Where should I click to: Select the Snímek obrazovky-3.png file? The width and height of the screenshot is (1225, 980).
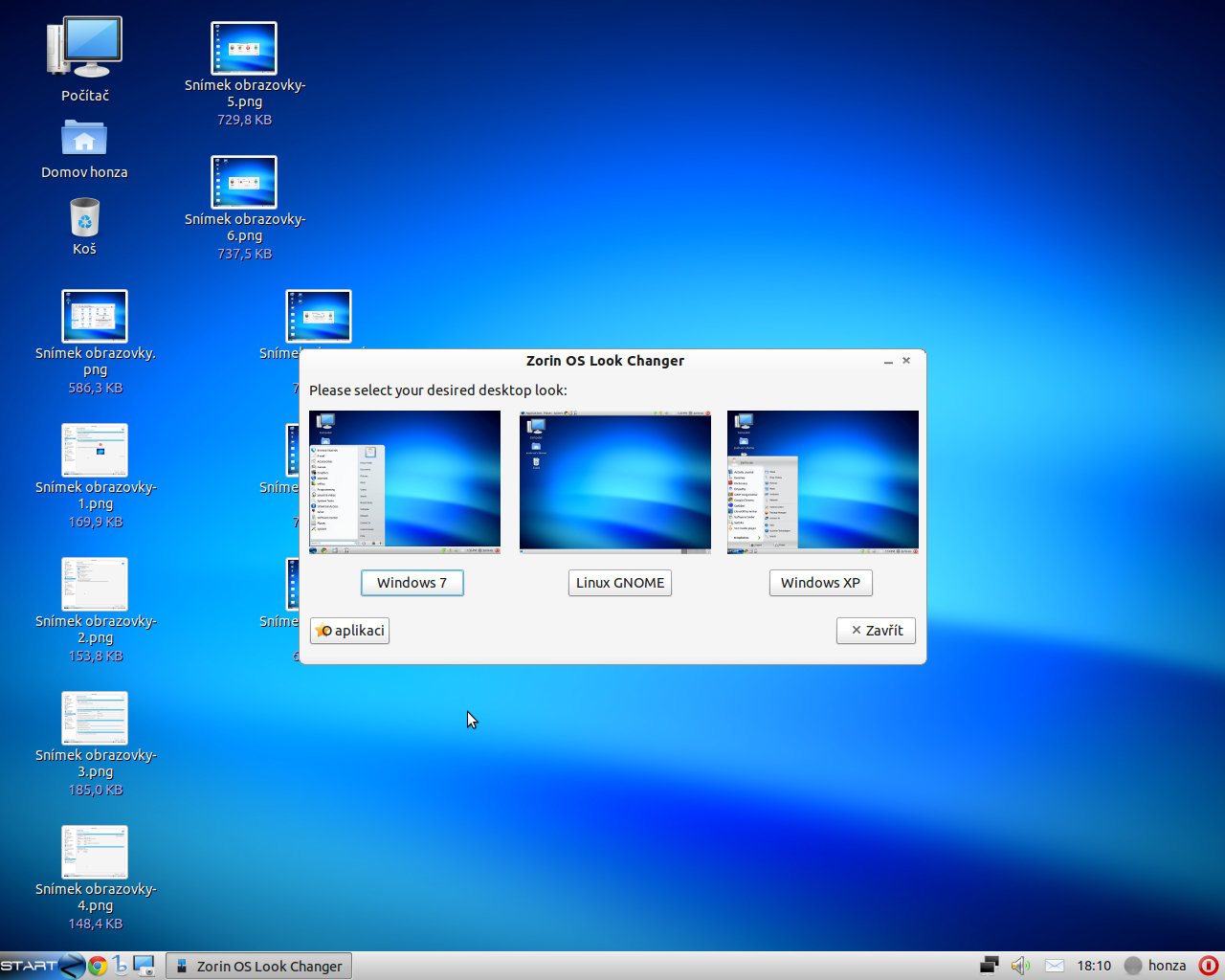tap(95, 718)
